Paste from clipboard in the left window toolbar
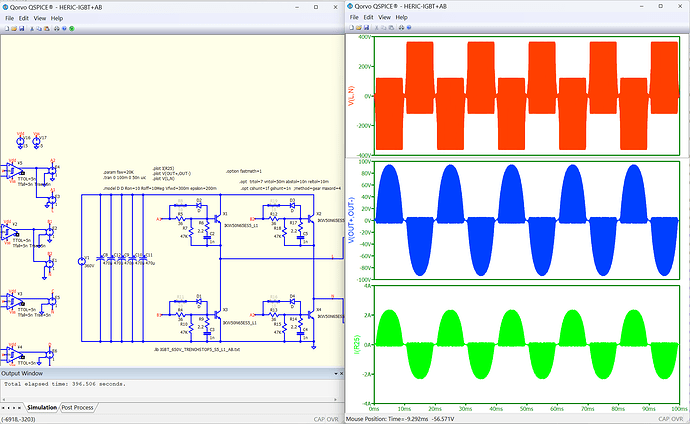 coord(47,29)
